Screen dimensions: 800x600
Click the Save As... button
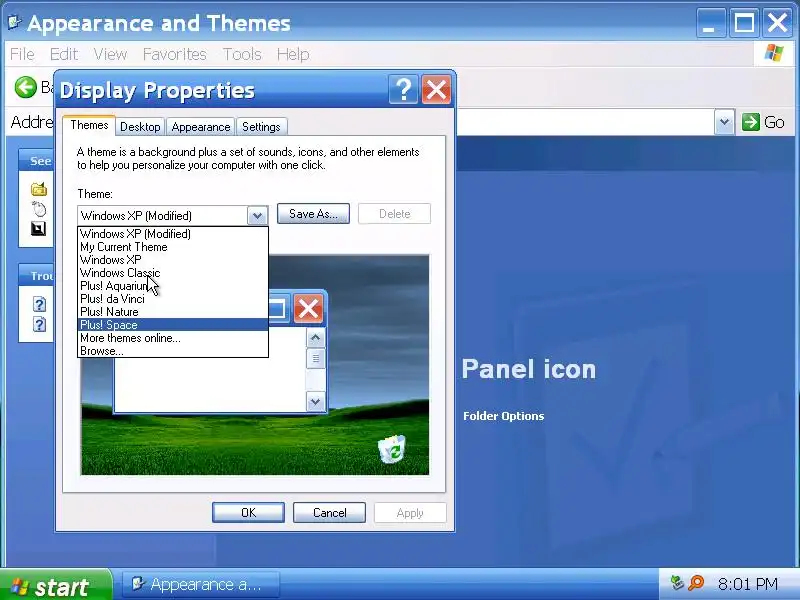click(x=313, y=214)
